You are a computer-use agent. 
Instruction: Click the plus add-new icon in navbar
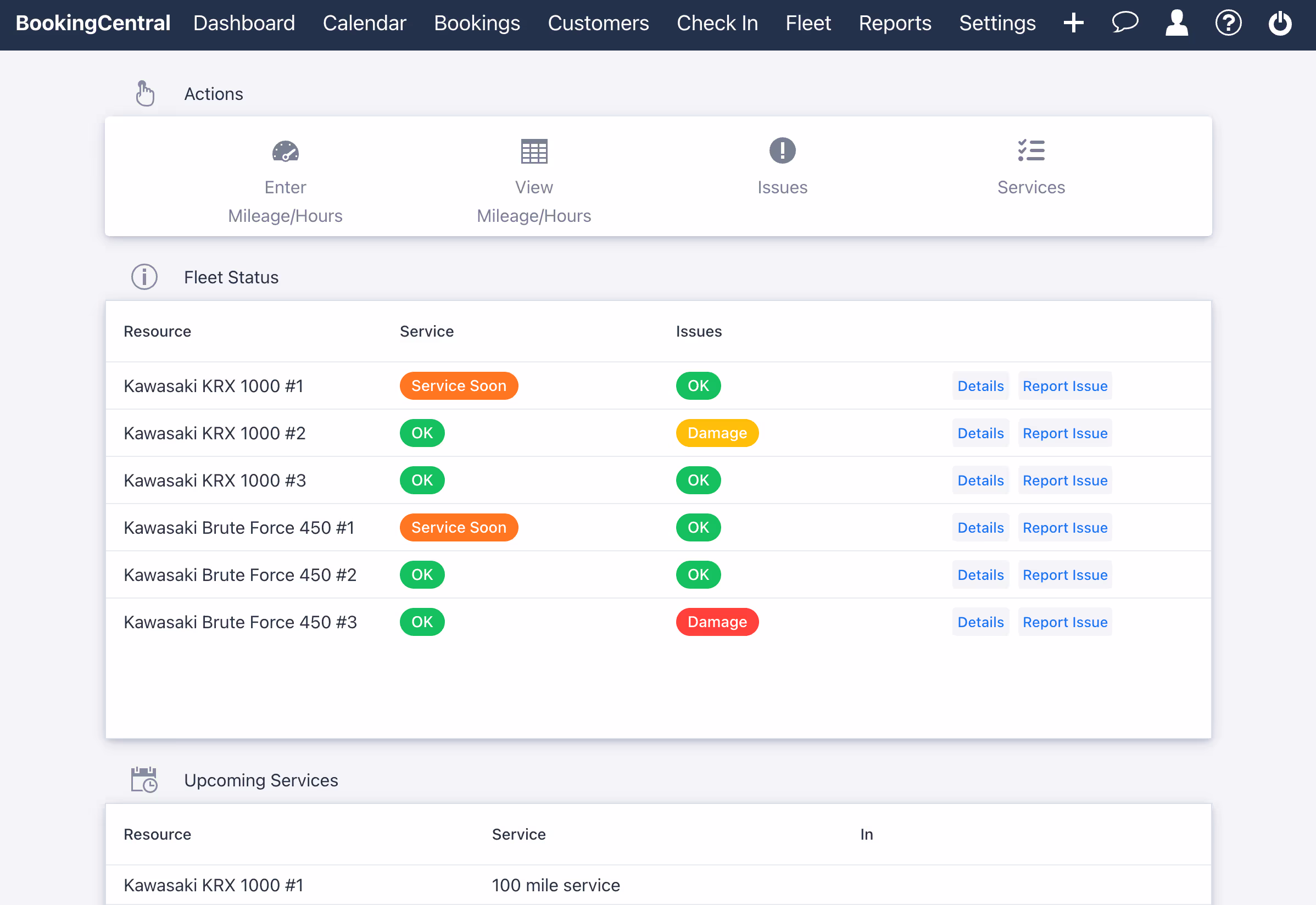(1073, 23)
